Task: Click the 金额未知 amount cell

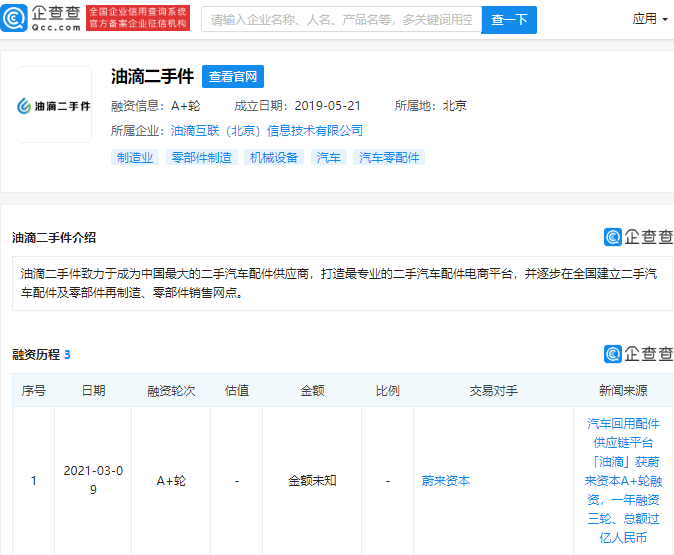Action: (x=312, y=481)
